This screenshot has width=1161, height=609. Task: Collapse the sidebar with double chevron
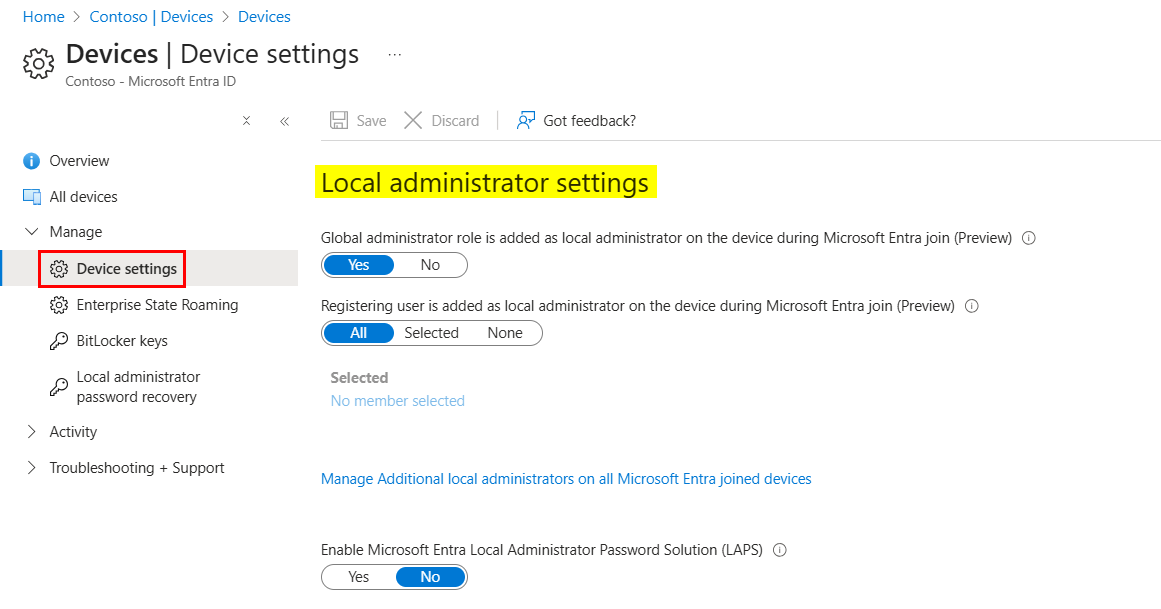285,121
